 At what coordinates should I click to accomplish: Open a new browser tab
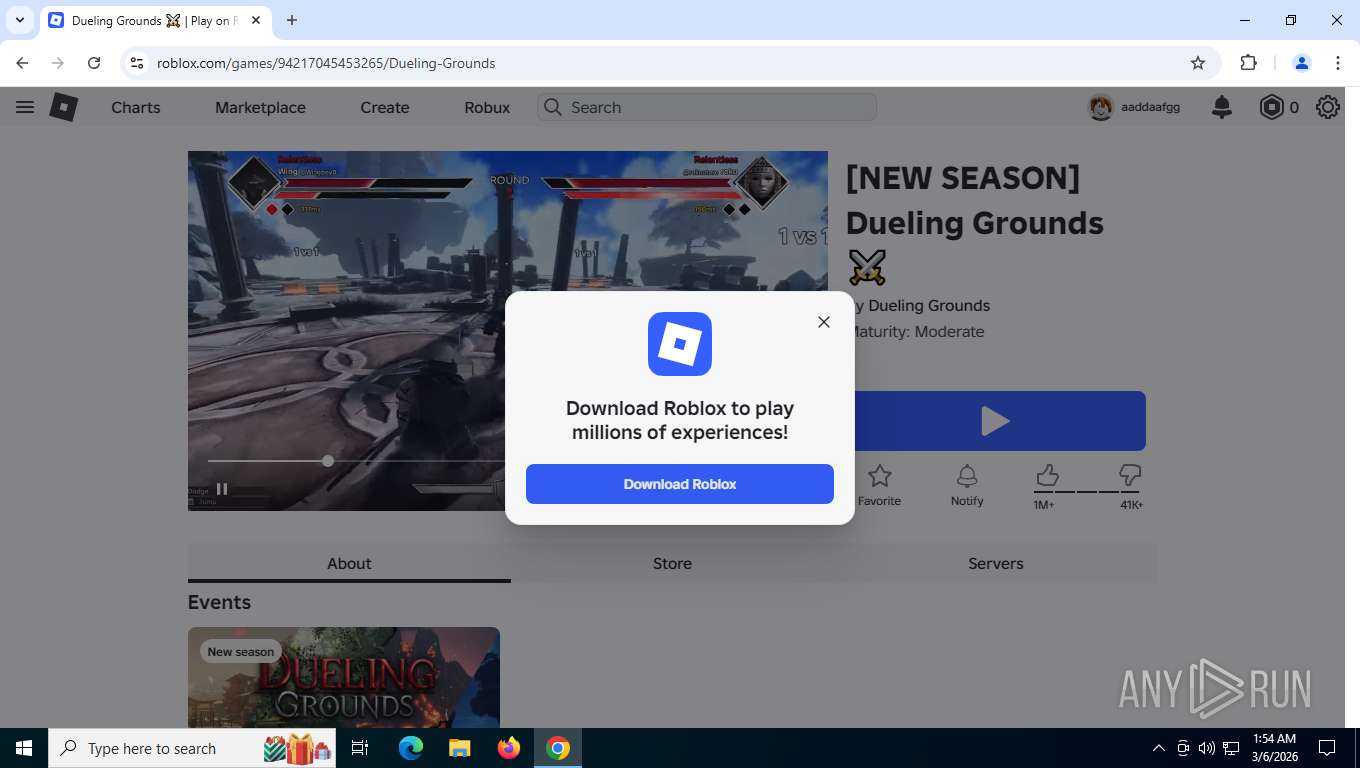pos(292,20)
